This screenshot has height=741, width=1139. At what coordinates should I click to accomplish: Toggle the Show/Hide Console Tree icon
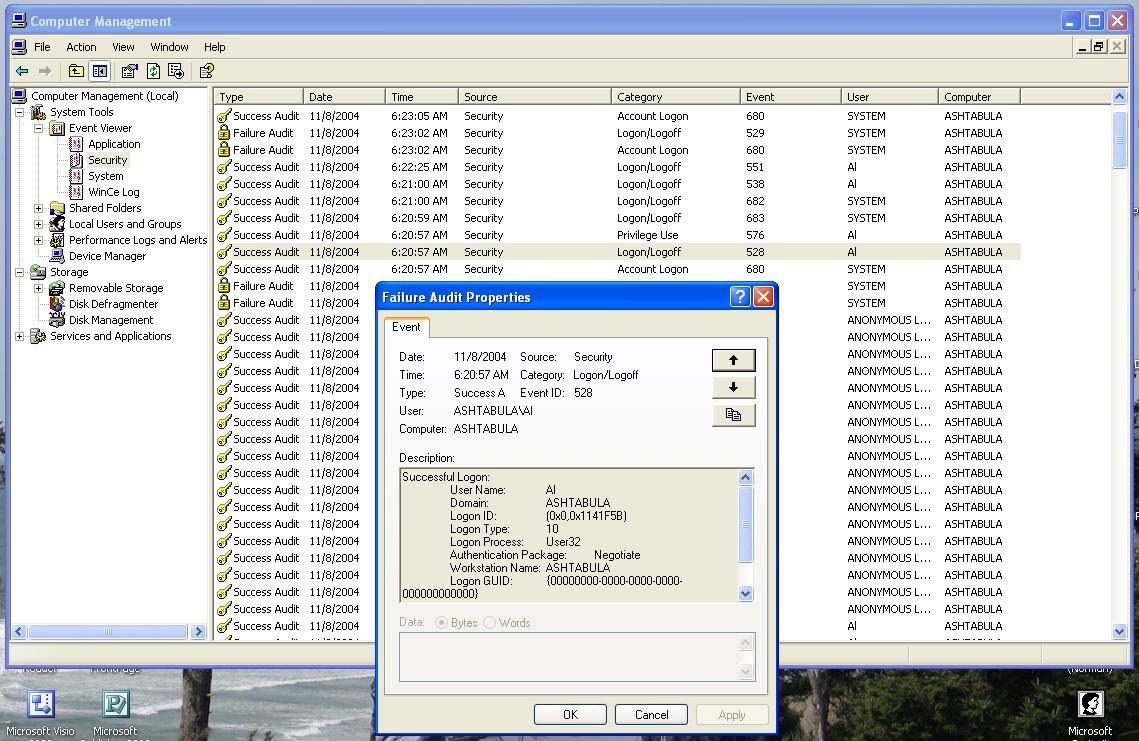100,71
